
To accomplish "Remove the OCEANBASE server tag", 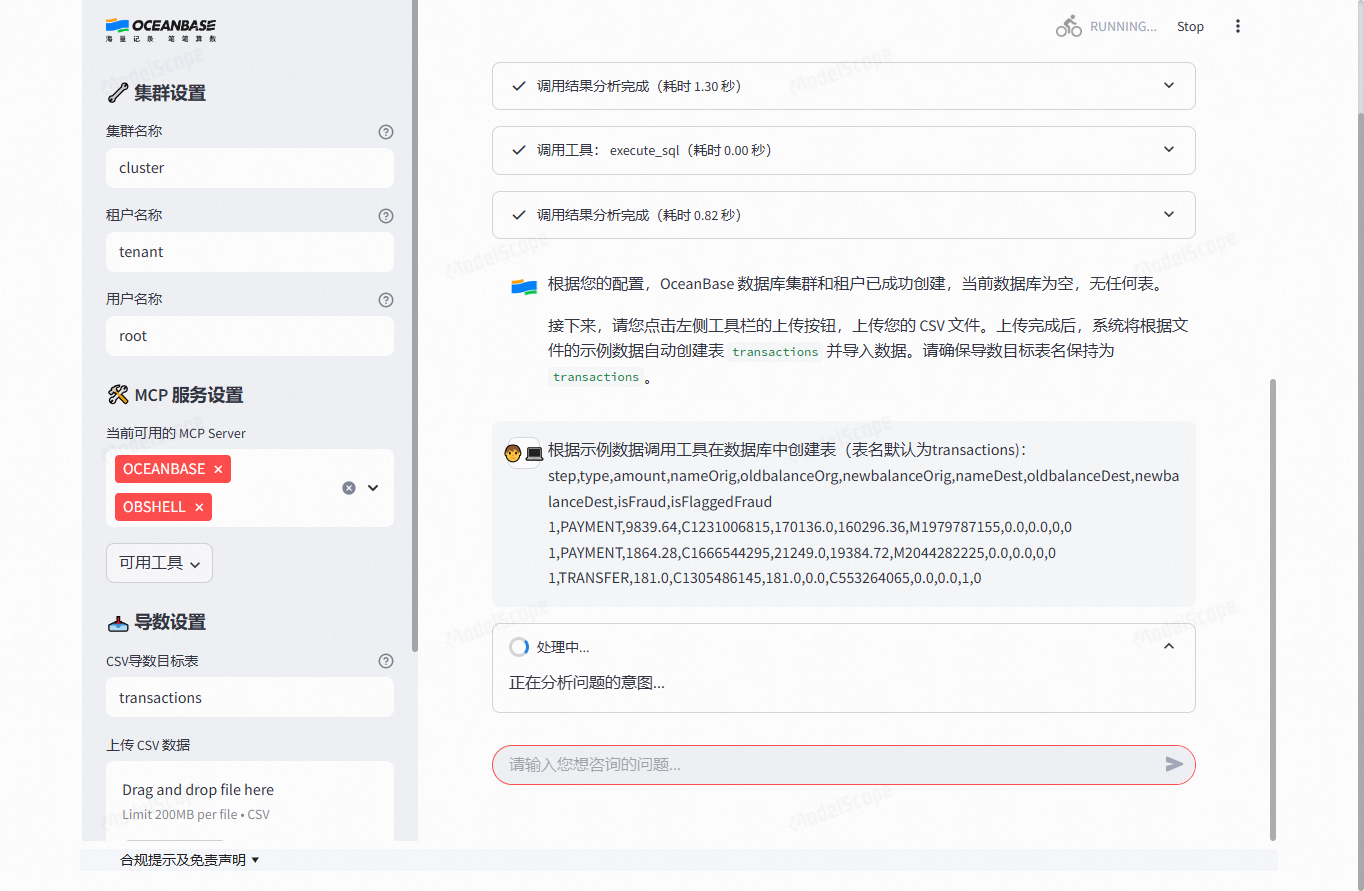I will pyautogui.click(x=217, y=468).
